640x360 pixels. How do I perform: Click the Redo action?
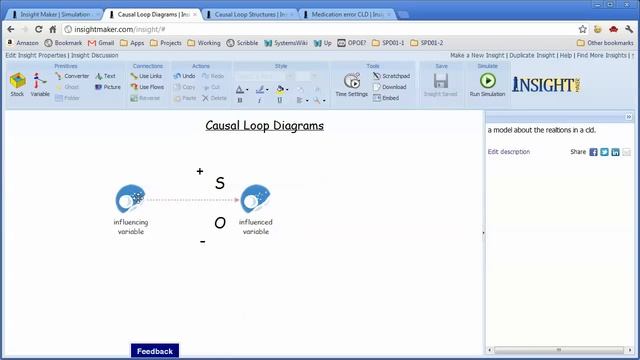pyautogui.click(x=213, y=76)
